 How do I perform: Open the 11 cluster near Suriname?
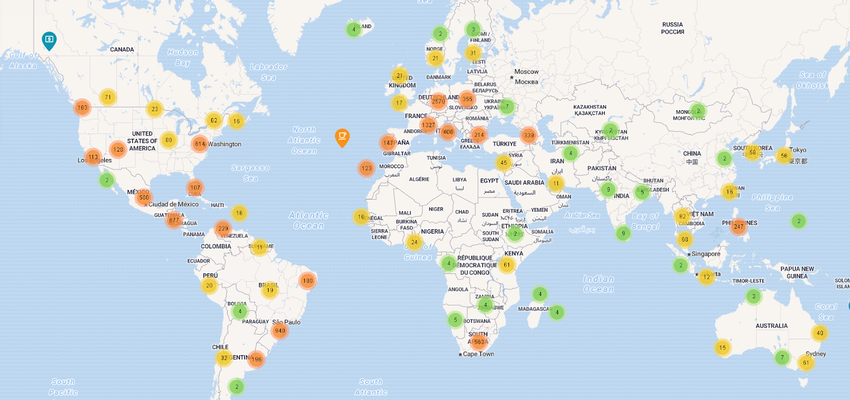pos(259,248)
